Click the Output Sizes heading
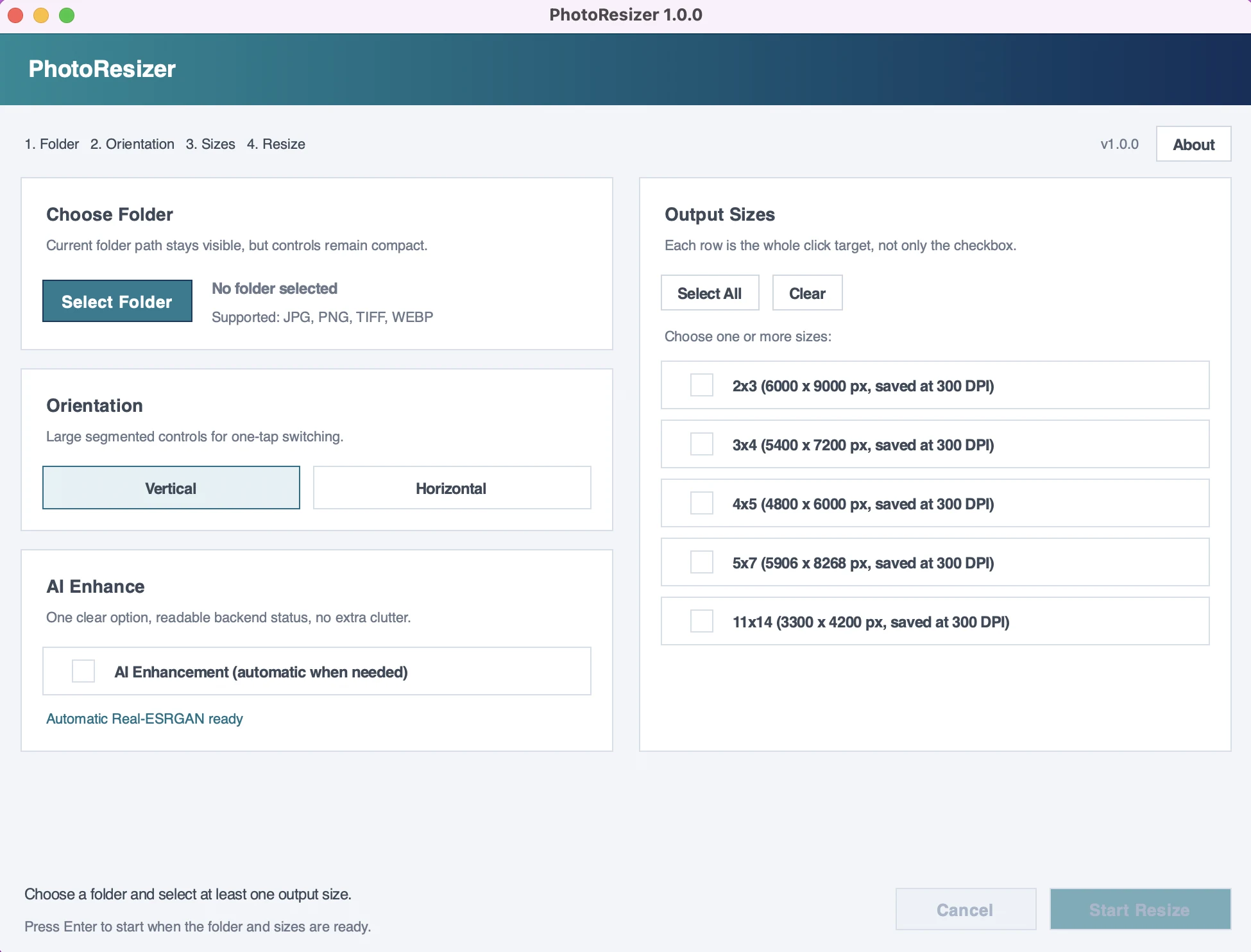Viewport: 1251px width, 952px height. click(x=720, y=214)
